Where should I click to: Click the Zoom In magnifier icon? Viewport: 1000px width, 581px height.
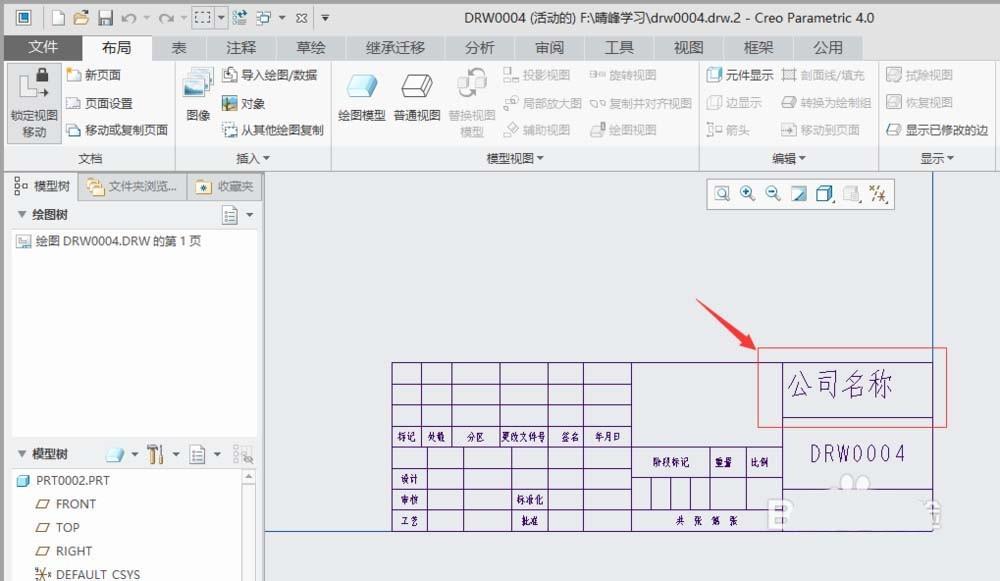click(x=747, y=194)
